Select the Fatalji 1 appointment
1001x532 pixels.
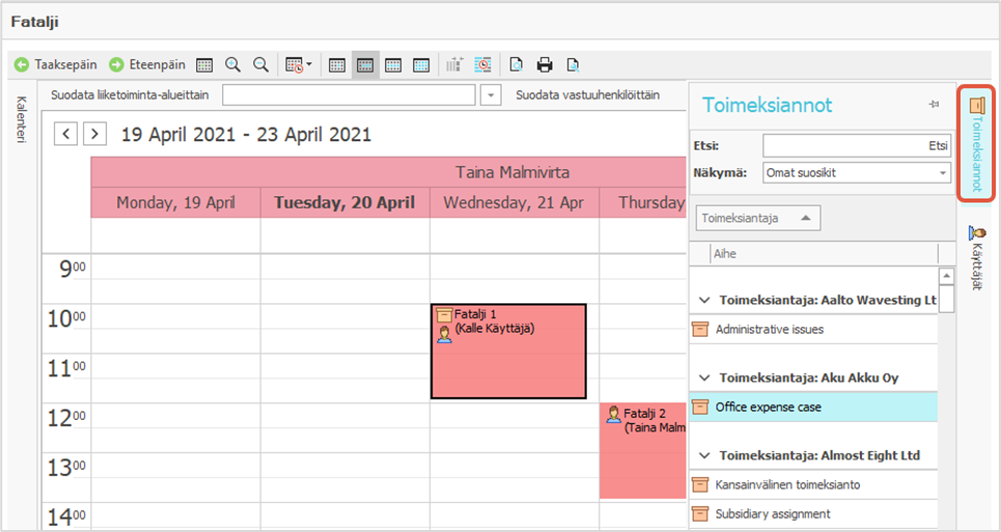508,351
